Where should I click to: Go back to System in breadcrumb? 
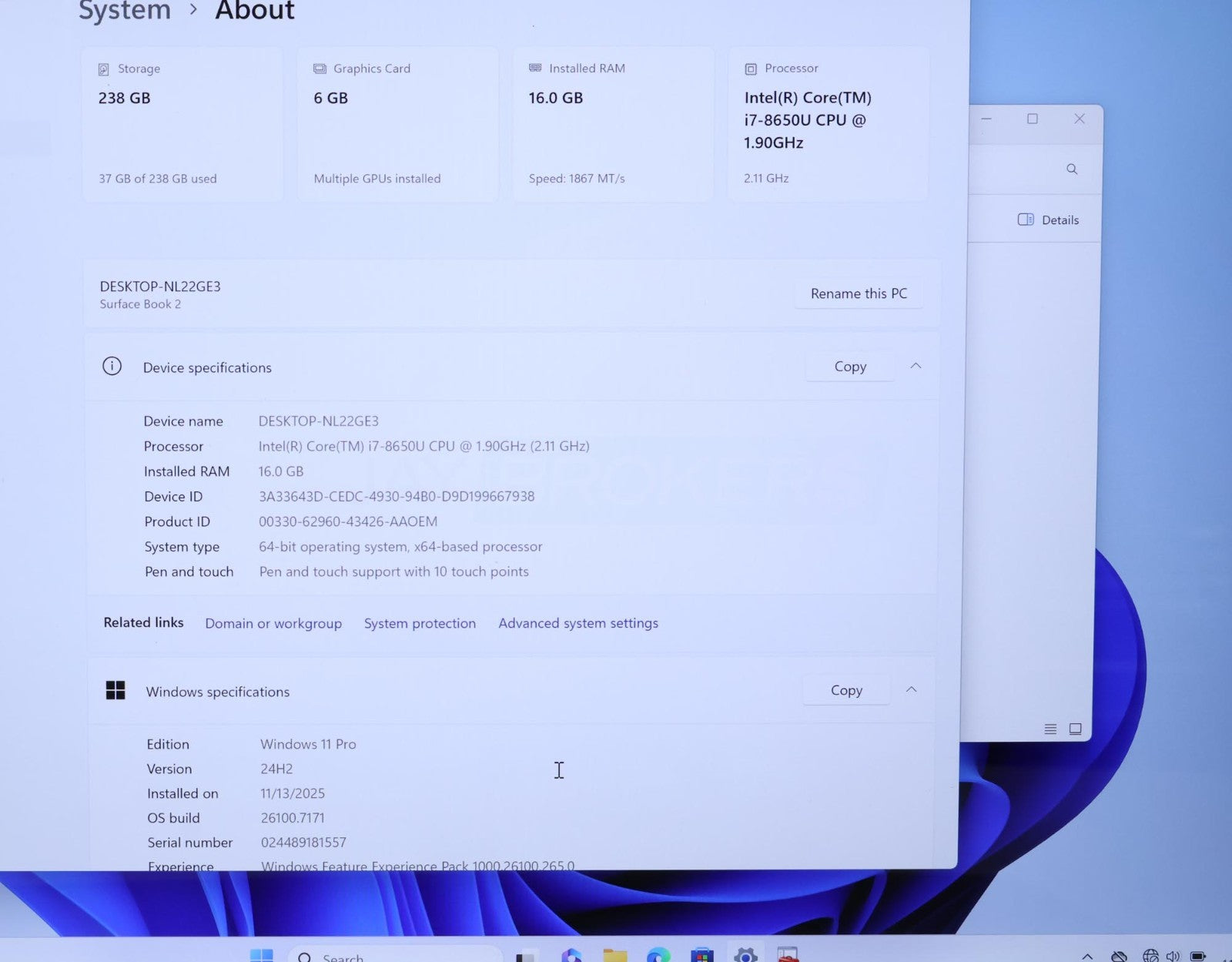tap(125, 11)
